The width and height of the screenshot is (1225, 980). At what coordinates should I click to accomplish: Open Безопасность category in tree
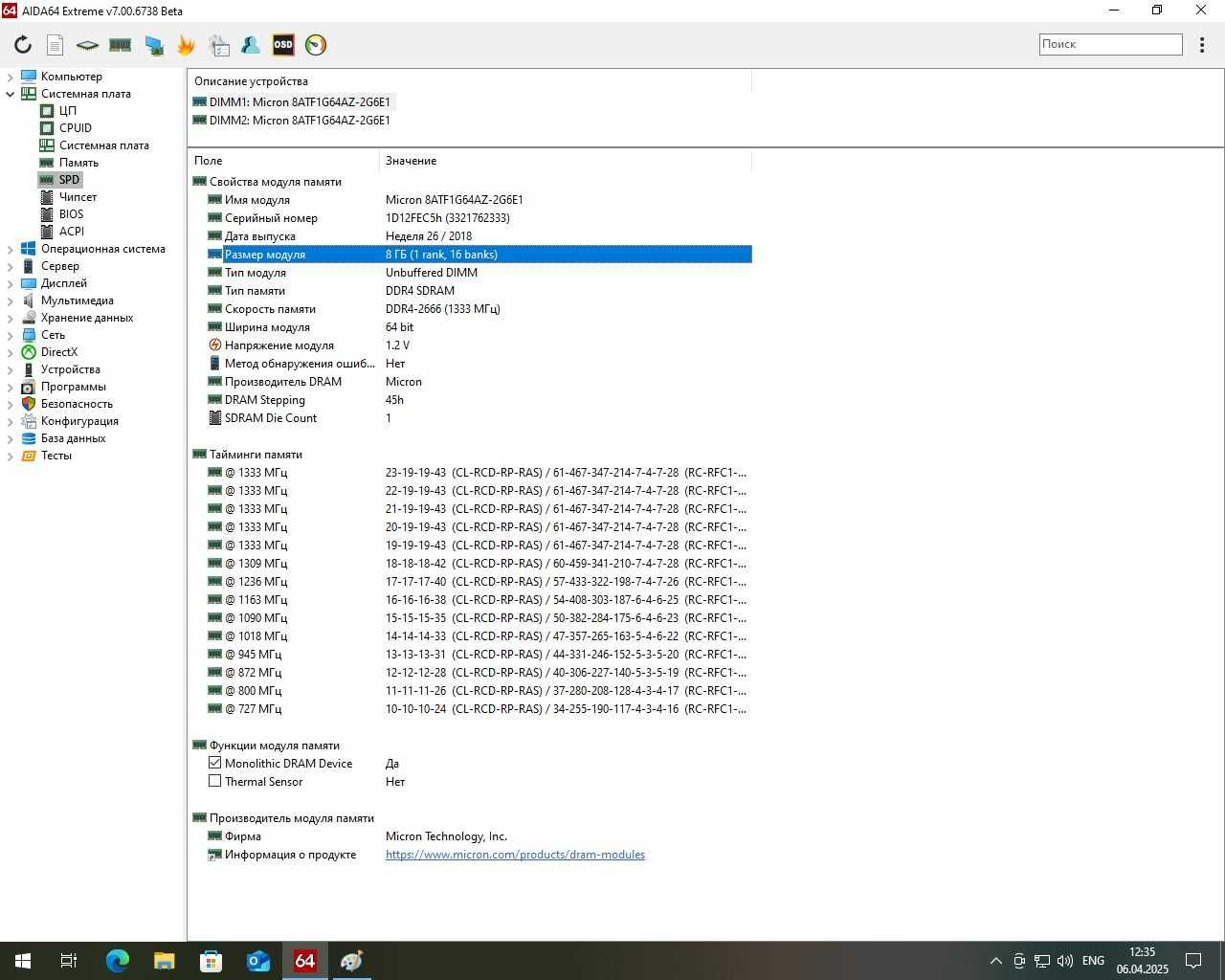pos(77,404)
